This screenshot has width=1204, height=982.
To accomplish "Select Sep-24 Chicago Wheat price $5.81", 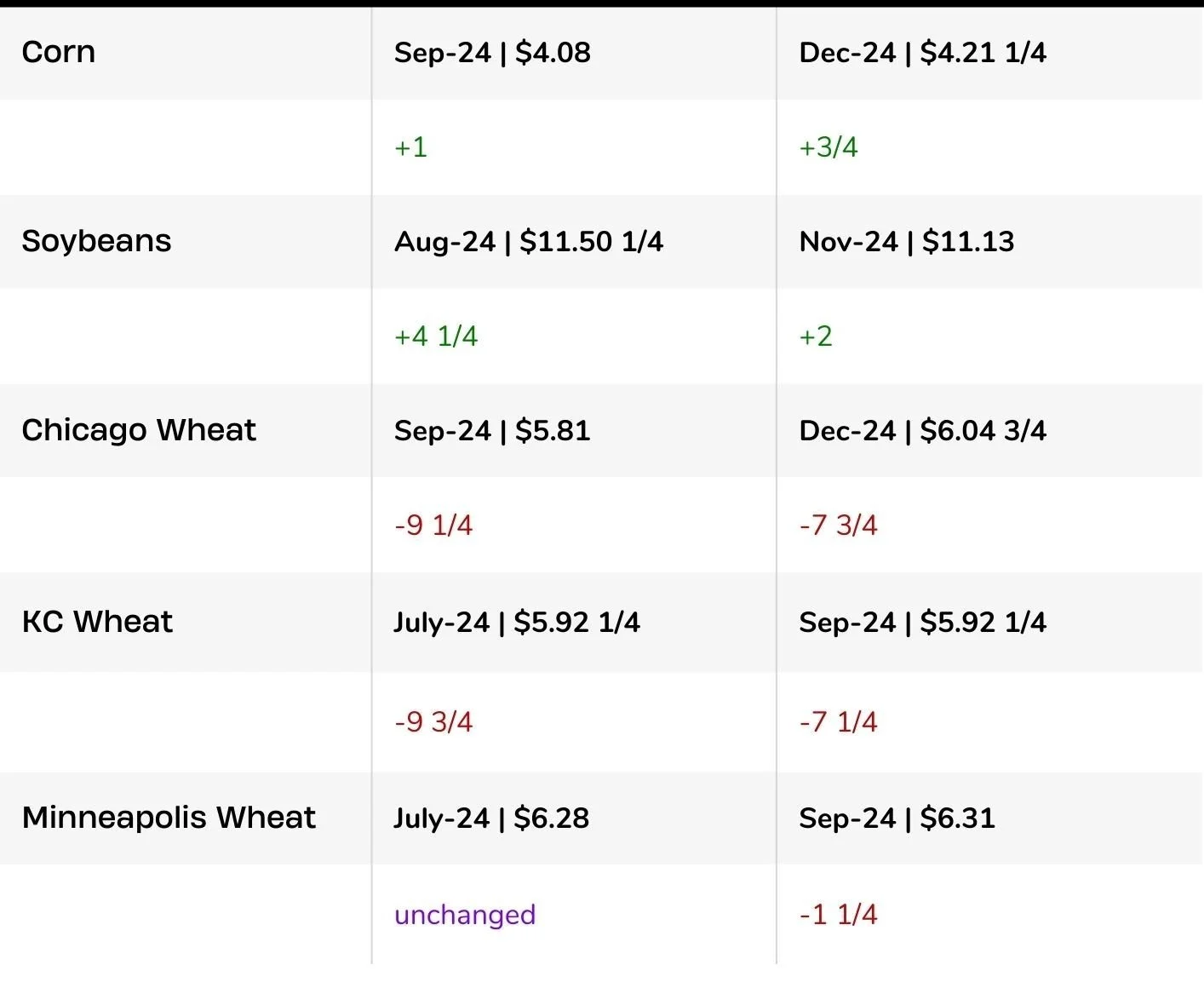I will click(492, 431).
